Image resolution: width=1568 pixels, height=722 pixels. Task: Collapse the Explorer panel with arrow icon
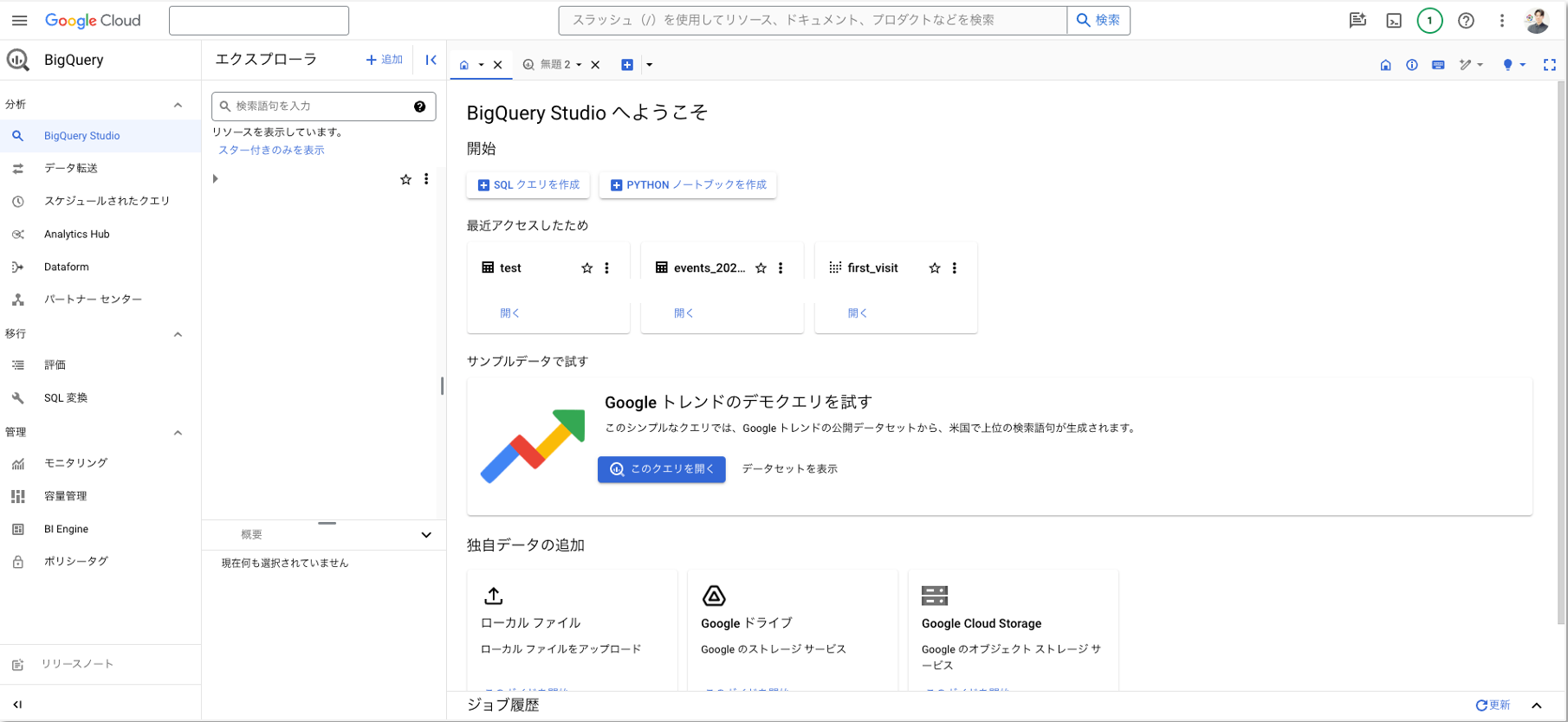[x=431, y=60]
